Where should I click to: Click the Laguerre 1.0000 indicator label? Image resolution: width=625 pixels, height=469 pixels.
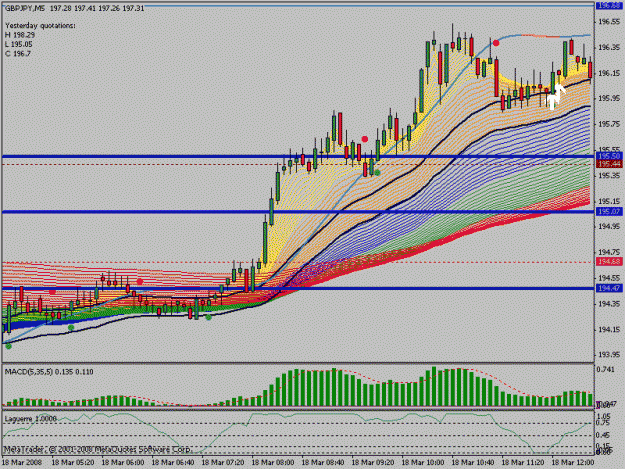coord(30,419)
